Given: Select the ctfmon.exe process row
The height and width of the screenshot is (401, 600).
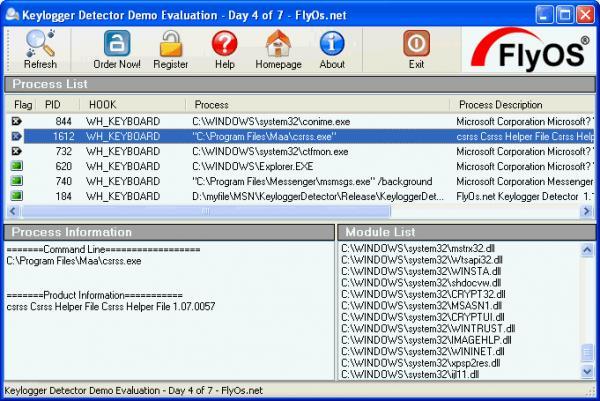Looking at the screenshot, I should [301, 151].
